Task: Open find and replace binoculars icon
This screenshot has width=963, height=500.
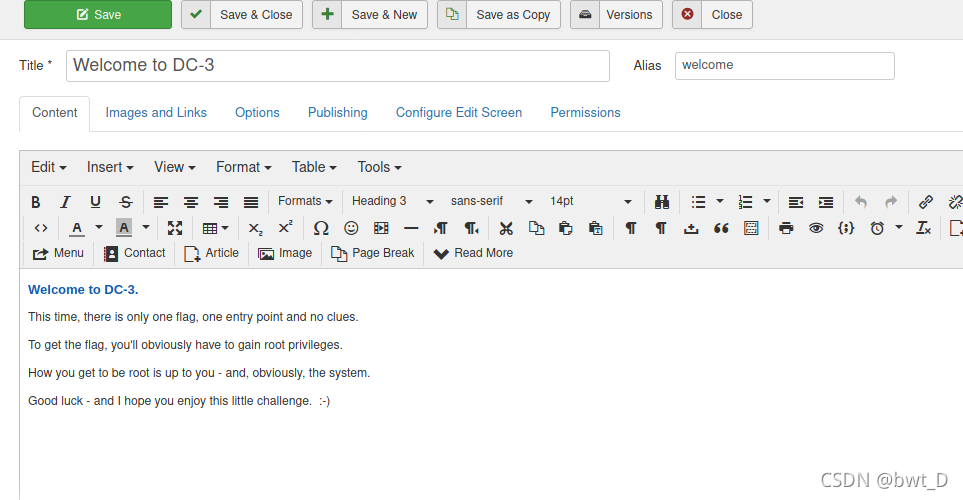Action: click(x=661, y=201)
